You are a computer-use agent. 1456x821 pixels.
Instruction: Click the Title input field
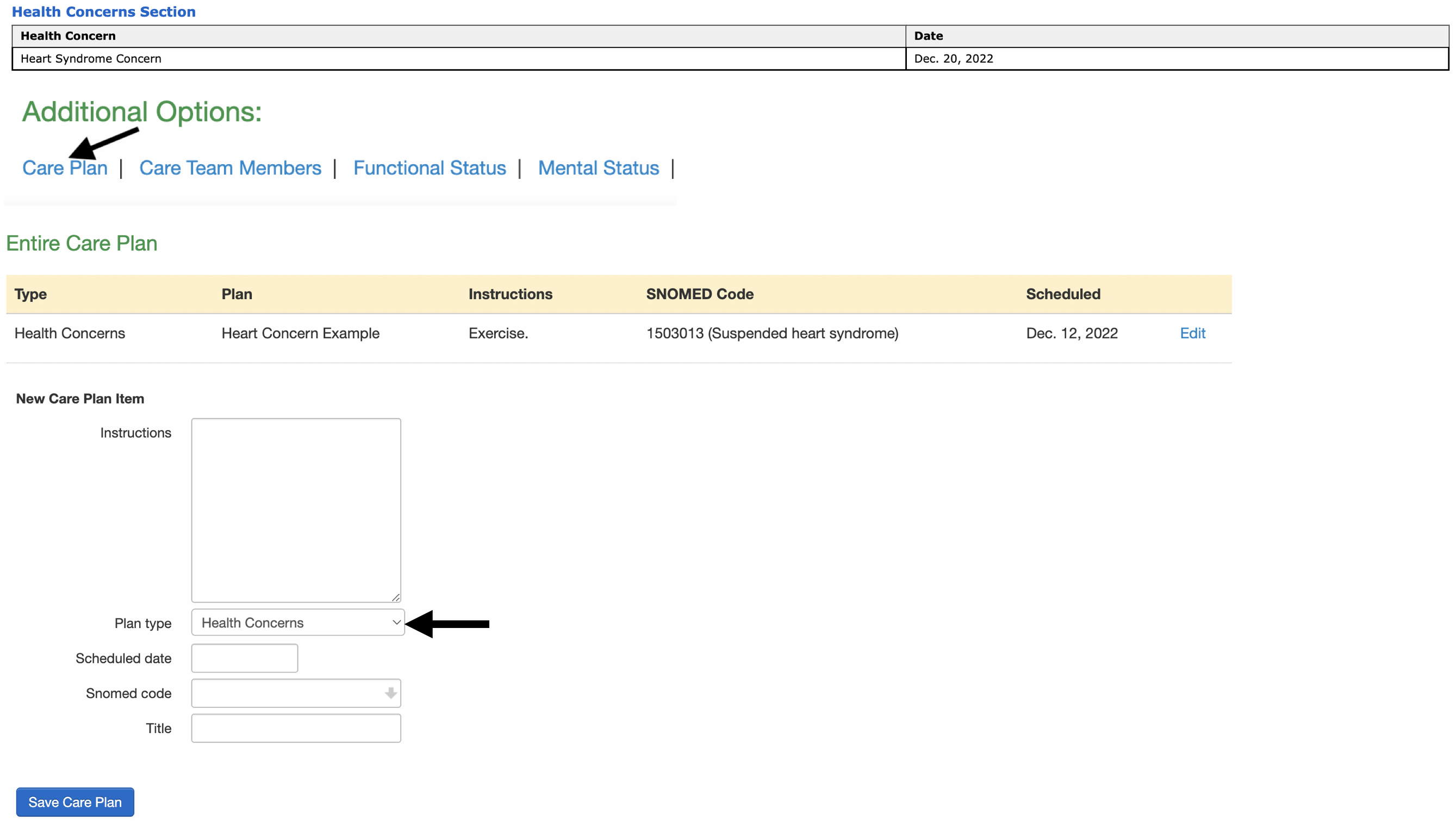[x=296, y=728]
